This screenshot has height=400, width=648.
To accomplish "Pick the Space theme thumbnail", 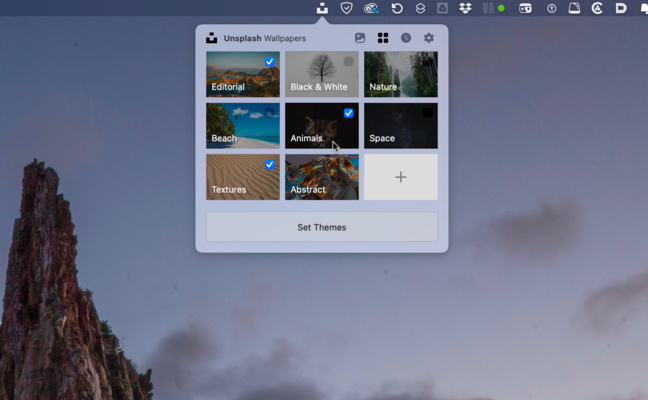I will [400, 126].
